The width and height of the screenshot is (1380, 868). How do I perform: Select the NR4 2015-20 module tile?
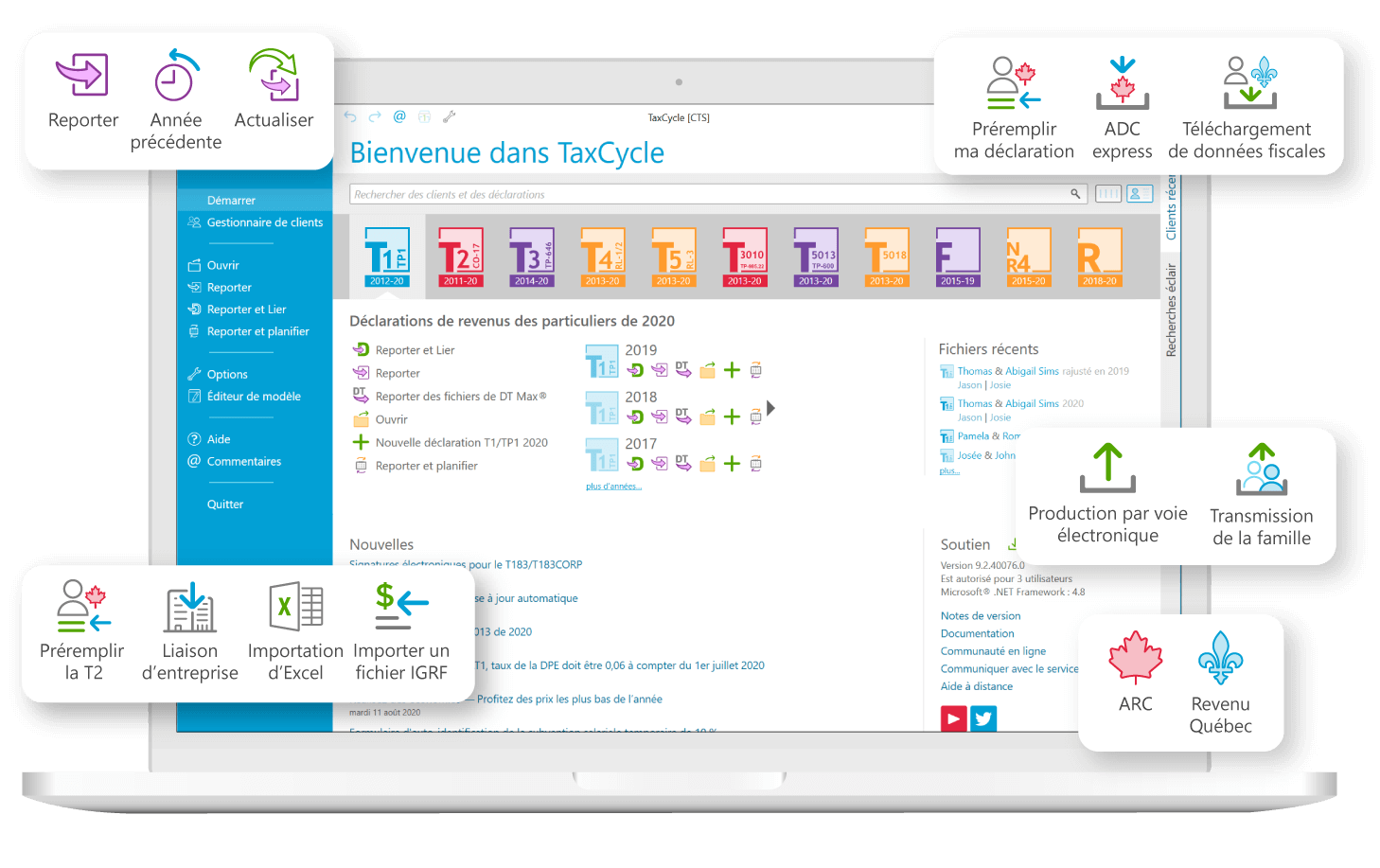click(1028, 256)
